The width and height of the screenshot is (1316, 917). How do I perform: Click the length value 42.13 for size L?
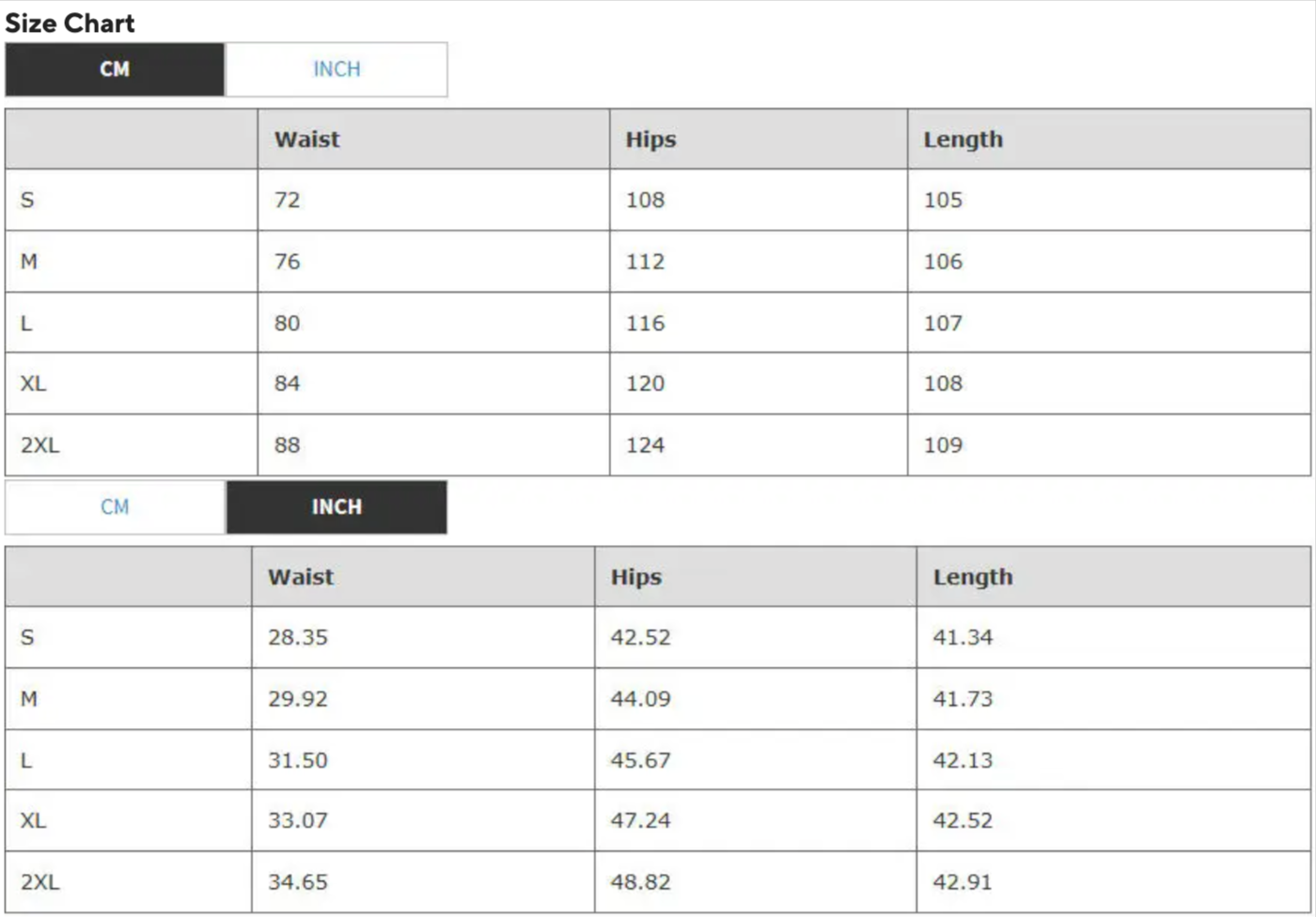(963, 760)
